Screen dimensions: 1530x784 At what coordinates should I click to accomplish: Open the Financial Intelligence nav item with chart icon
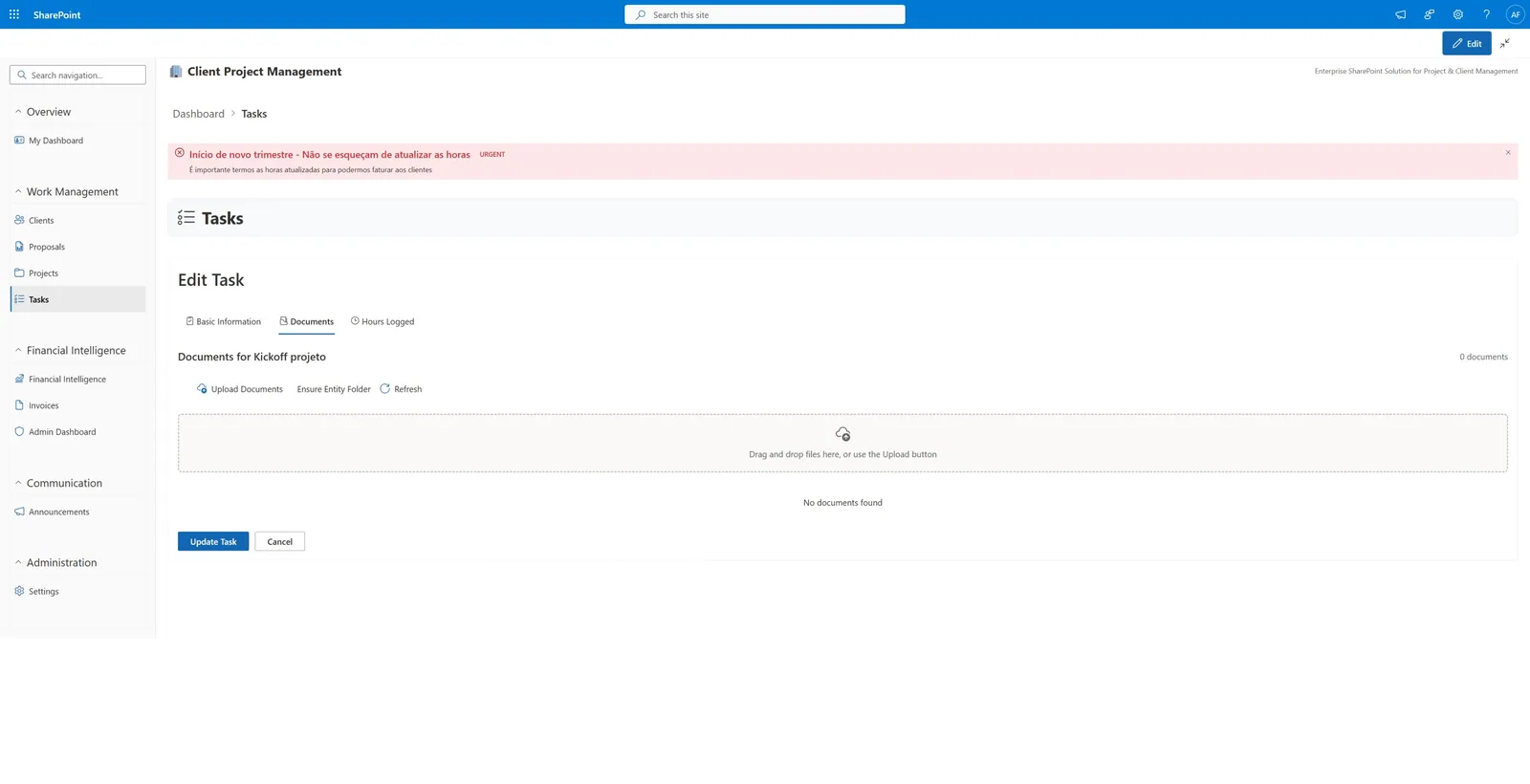point(77,379)
